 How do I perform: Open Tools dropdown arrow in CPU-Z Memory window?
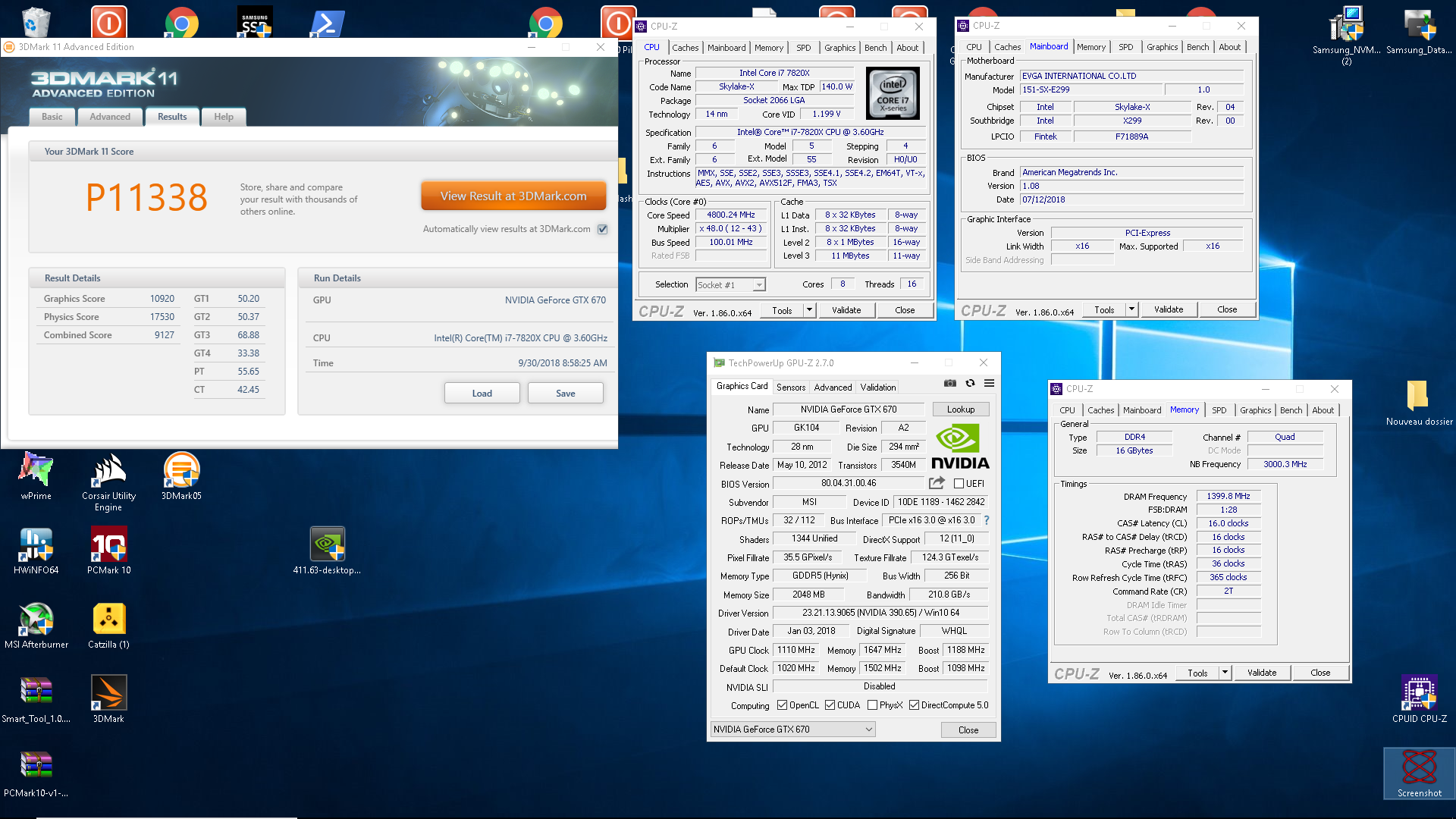pos(1225,673)
